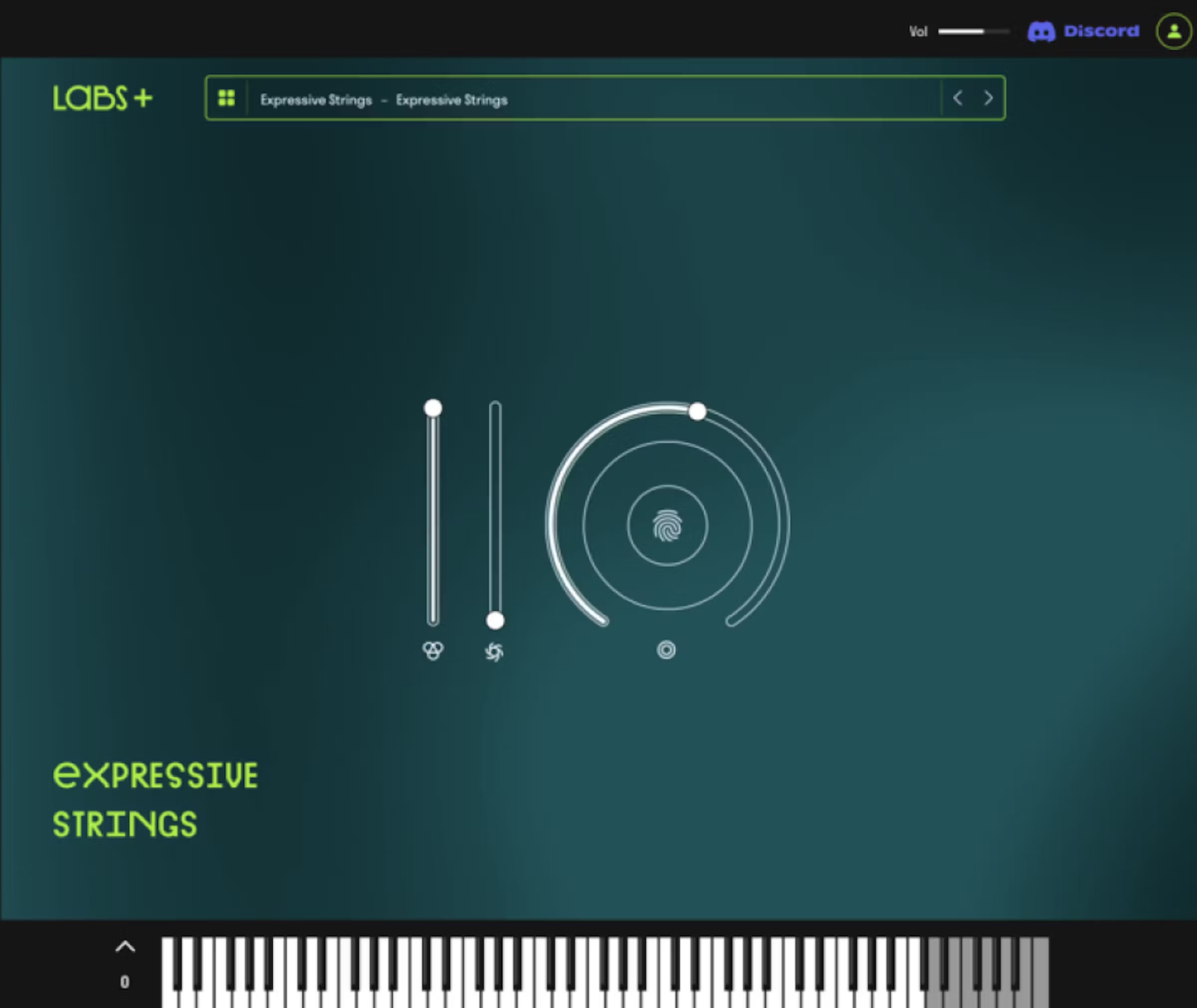Go to previous preset with the left chevron
The height and width of the screenshot is (1008, 1197).
click(958, 98)
